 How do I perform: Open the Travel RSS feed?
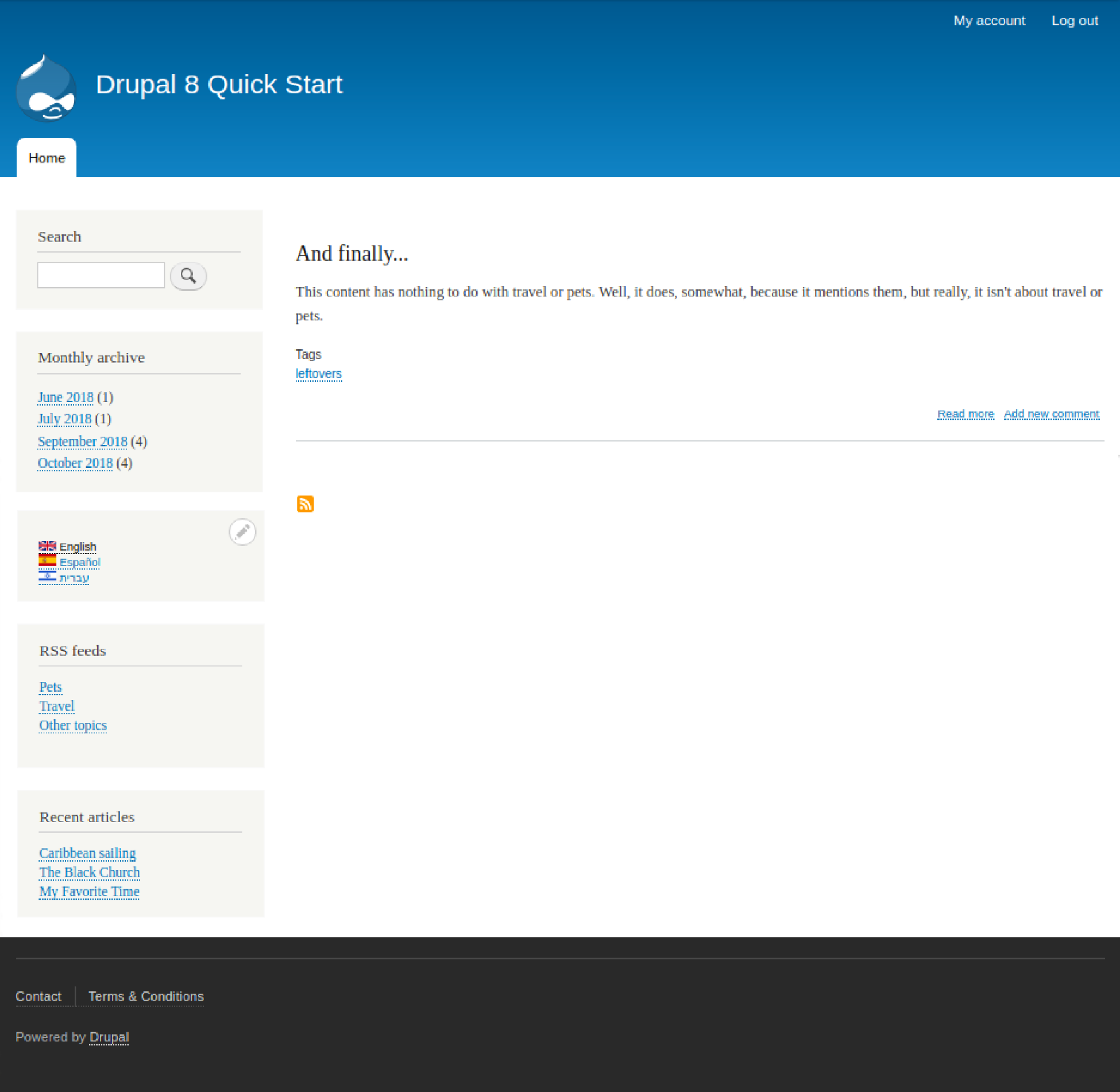click(56, 706)
